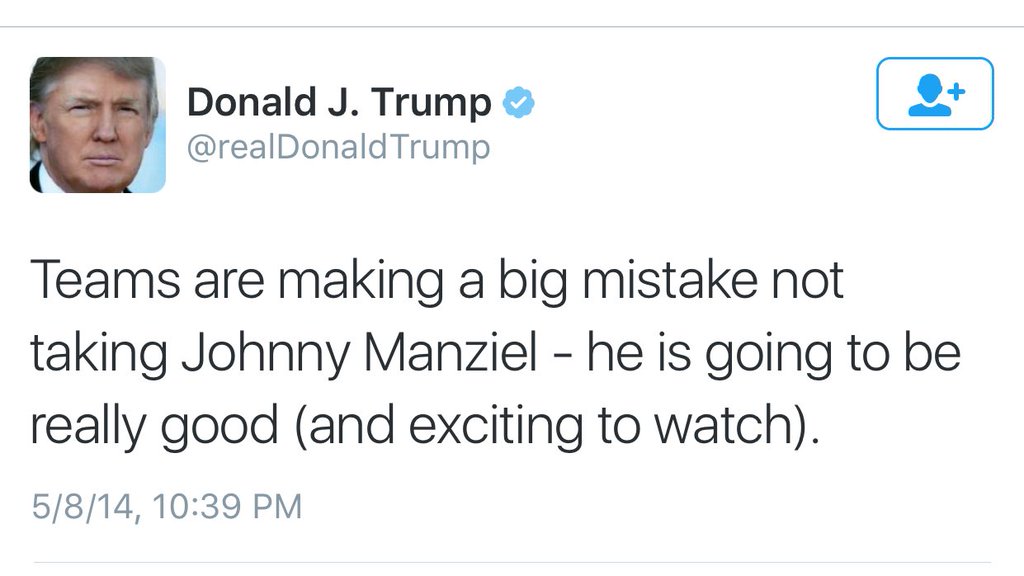Screen dimensions: 1024x576
Task: Tap the phrase really good
Action: pos(154,426)
